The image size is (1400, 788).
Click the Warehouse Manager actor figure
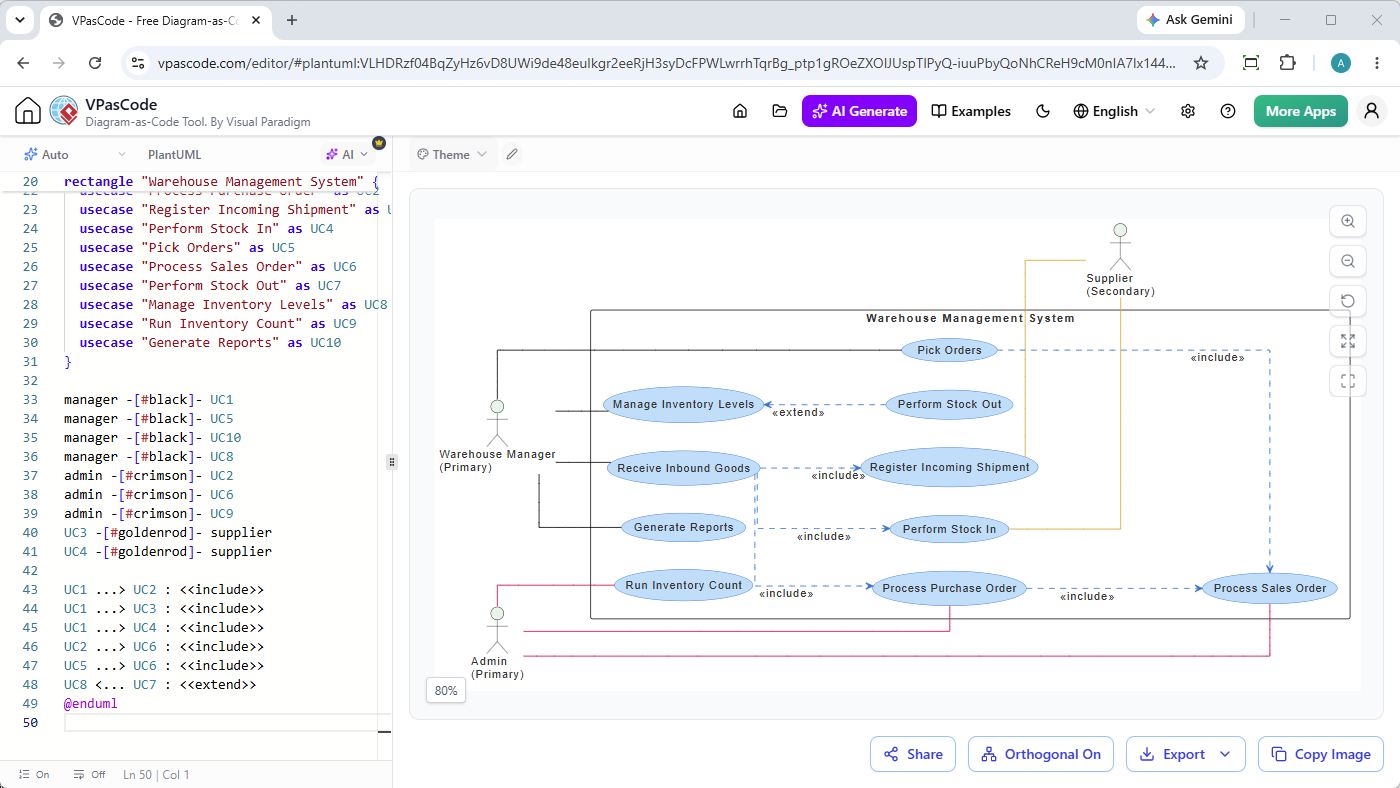tap(496, 424)
